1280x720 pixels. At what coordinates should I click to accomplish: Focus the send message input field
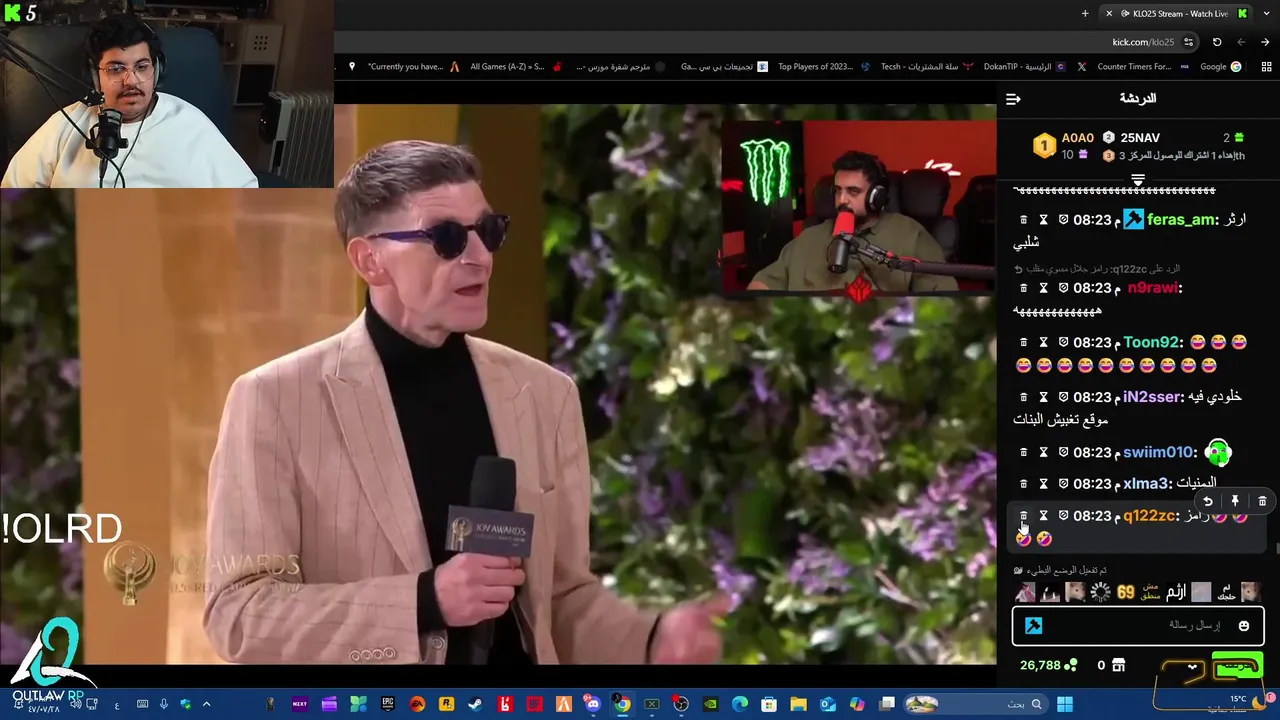(x=1138, y=626)
